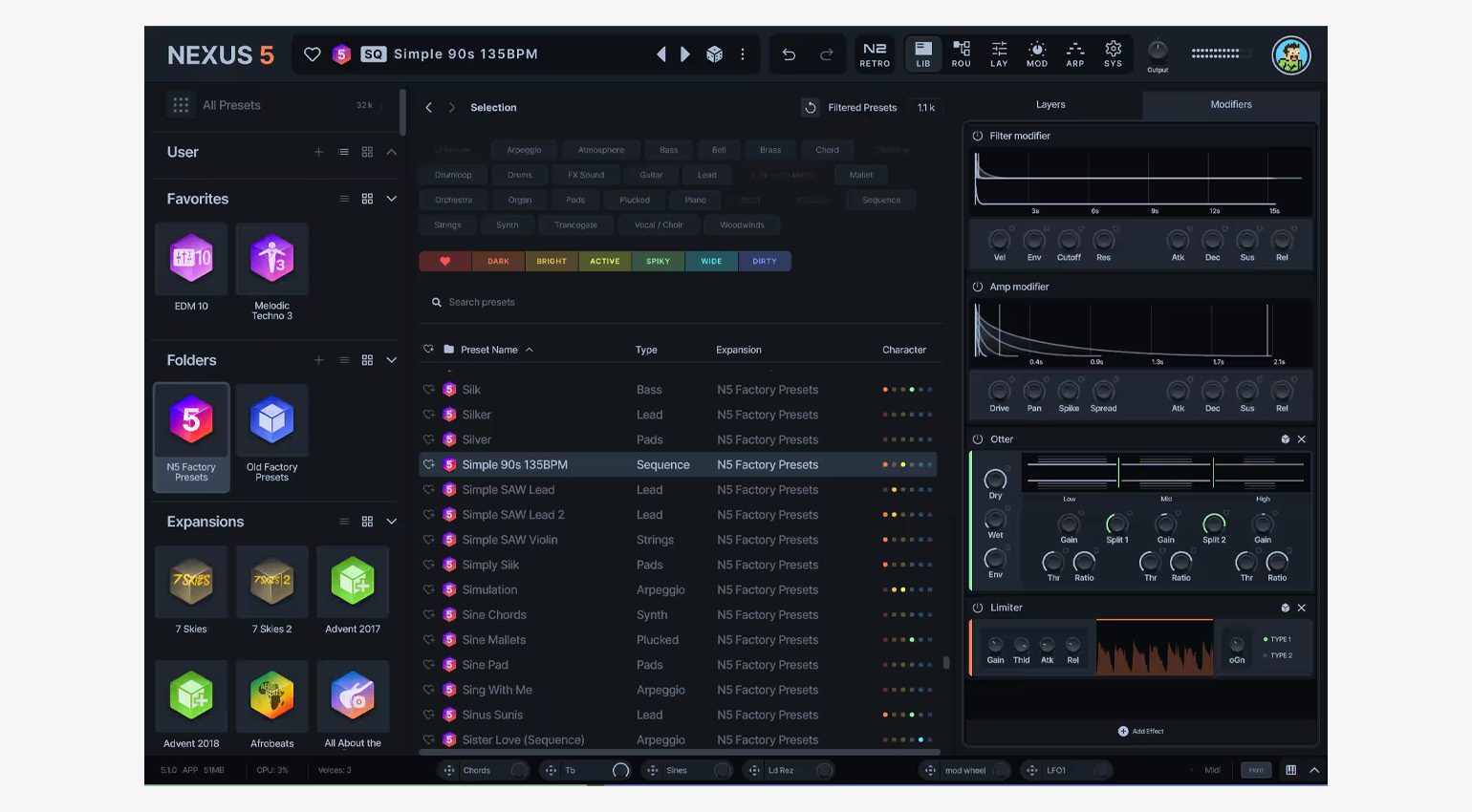Viewport: 1472px width, 812px height.
Task: Click the undo arrow icon
Action: pos(789,54)
